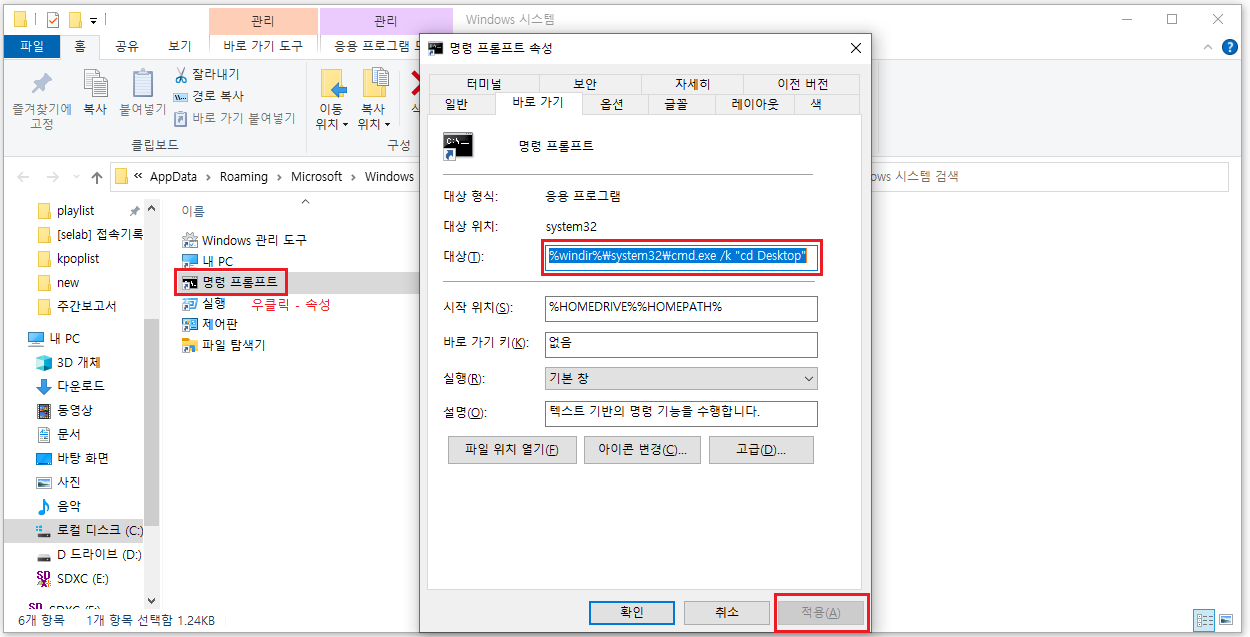1250x637 pixels.
Task: Click the Back arrow in Explorer navigation
Action: tap(24, 177)
